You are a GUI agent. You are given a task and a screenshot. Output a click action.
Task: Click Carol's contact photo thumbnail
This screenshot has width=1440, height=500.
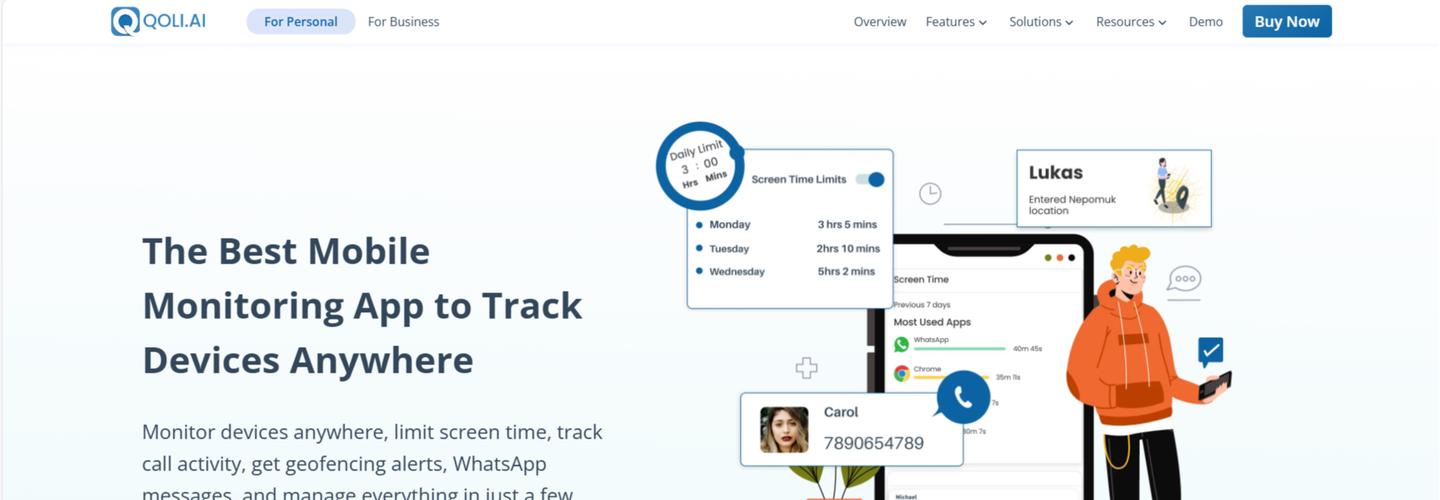click(784, 429)
